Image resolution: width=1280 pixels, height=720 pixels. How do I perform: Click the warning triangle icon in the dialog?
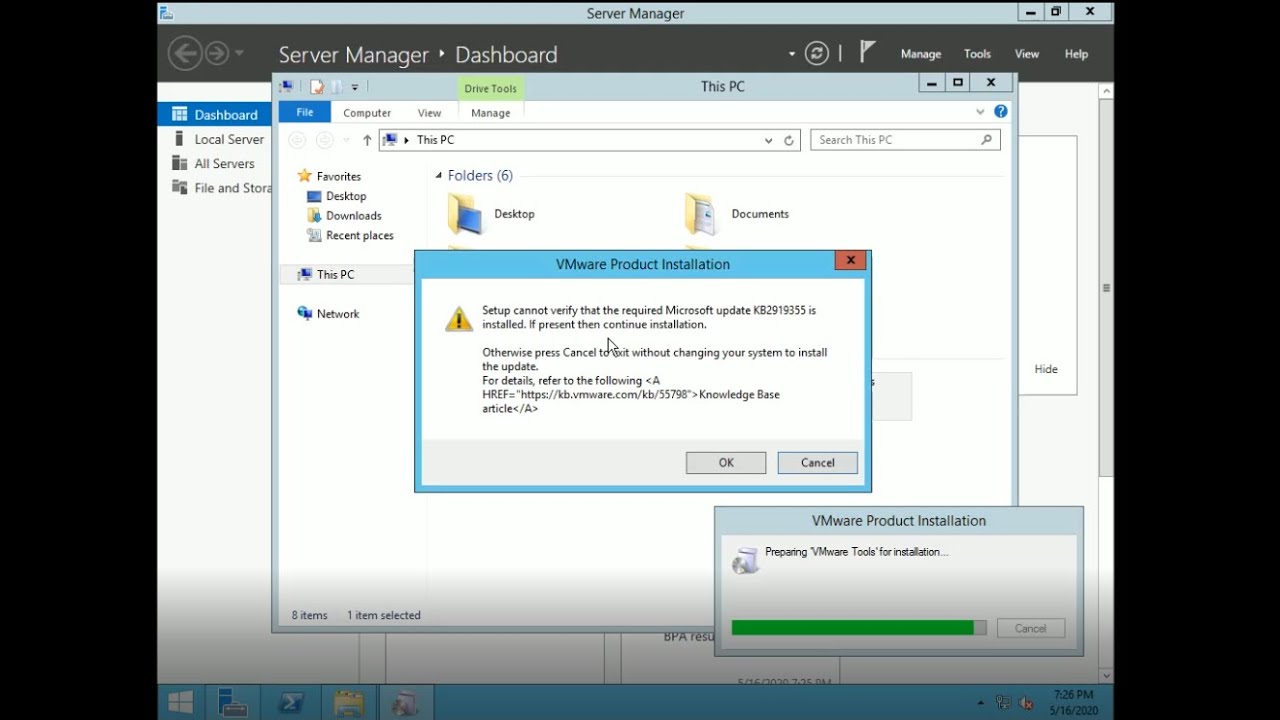tap(459, 319)
